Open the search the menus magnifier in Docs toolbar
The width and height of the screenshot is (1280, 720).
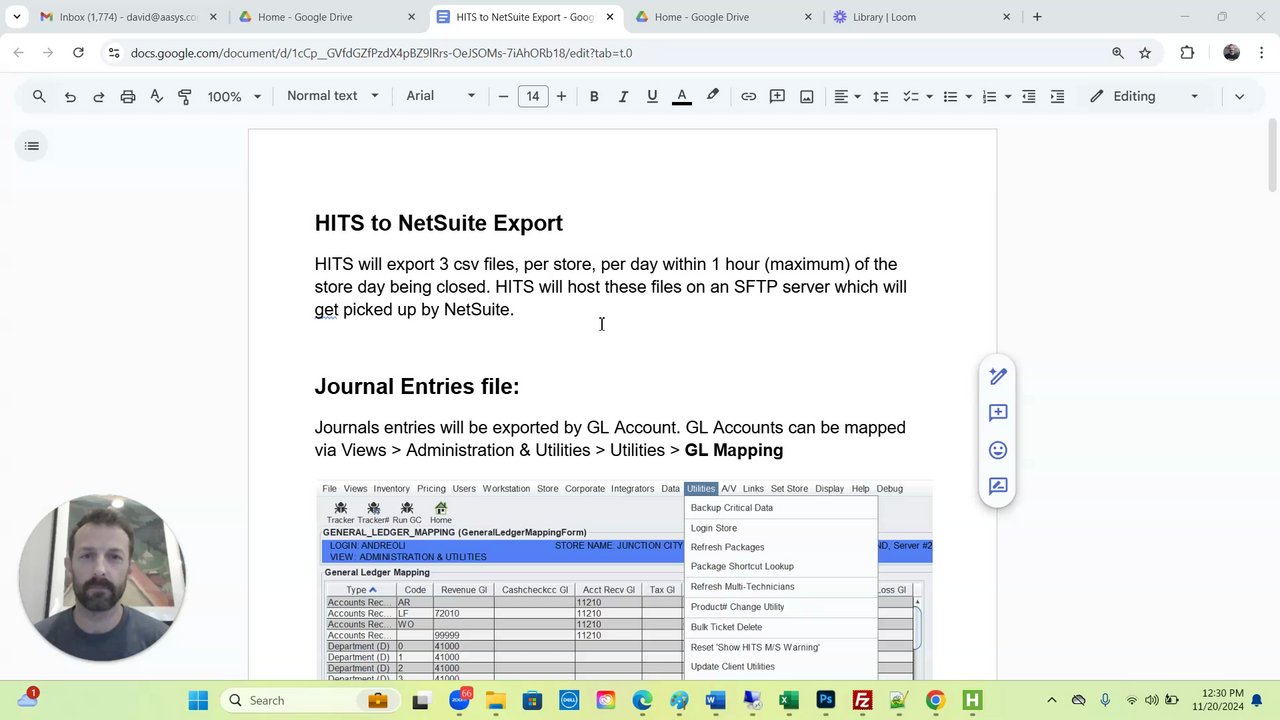[x=39, y=96]
